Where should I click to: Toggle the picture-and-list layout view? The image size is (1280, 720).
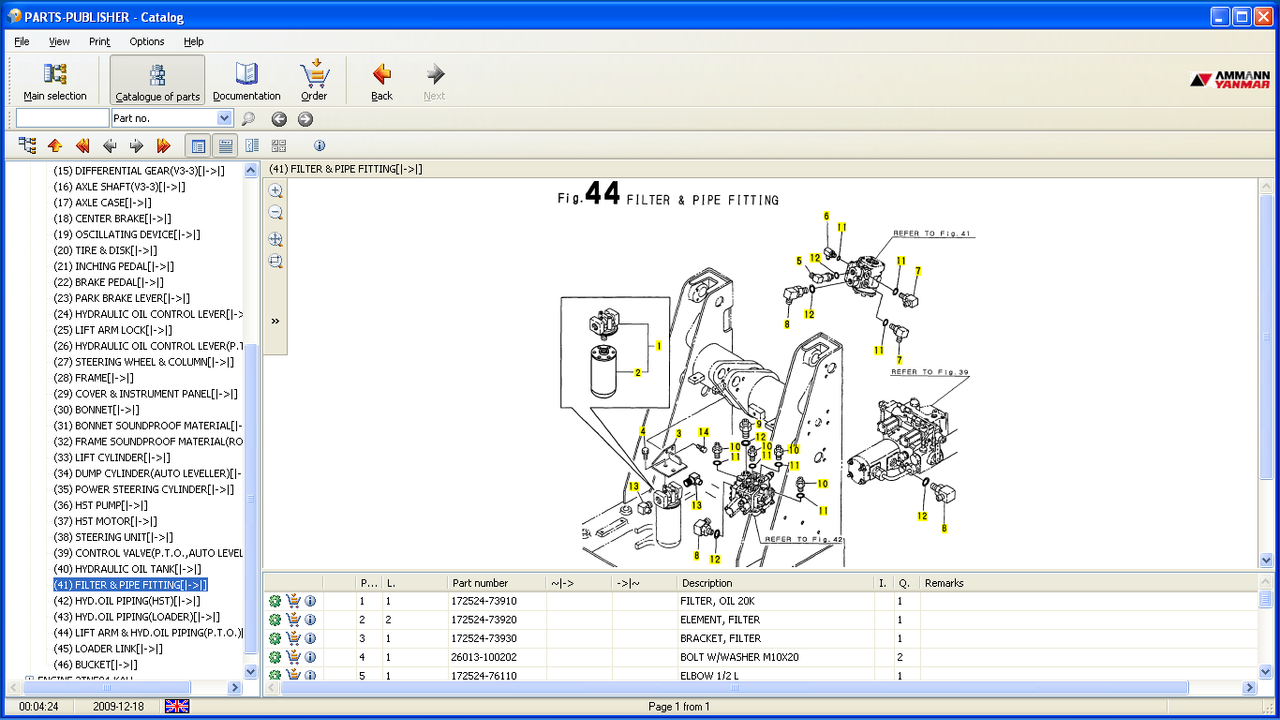[x=199, y=146]
